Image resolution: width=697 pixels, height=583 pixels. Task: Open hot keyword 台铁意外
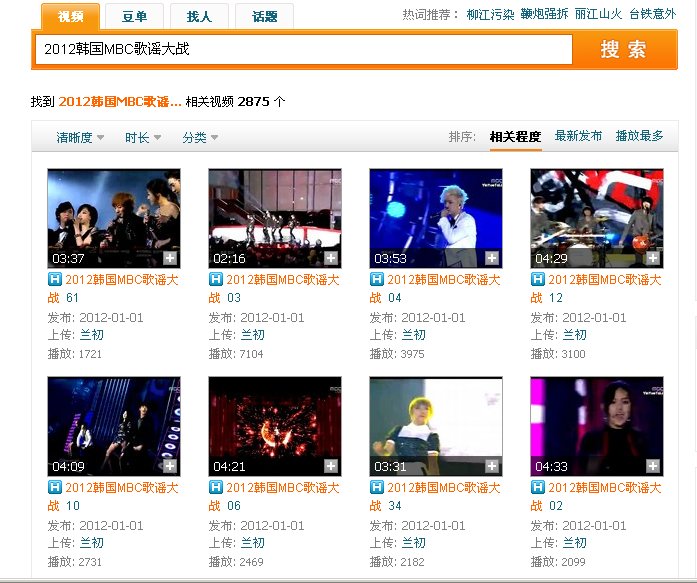(x=653, y=14)
